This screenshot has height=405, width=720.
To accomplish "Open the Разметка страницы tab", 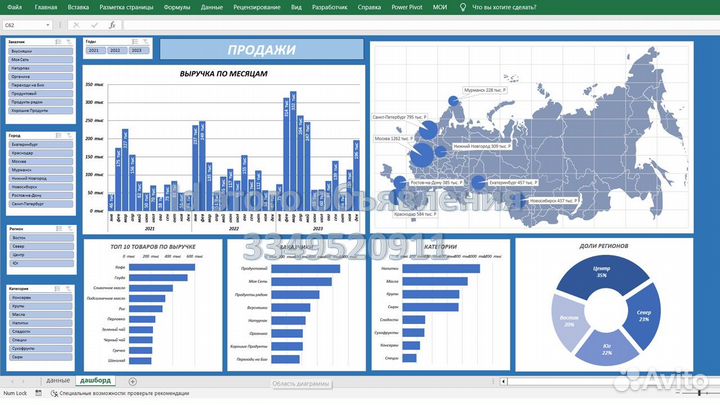I will pyautogui.click(x=126, y=7).
